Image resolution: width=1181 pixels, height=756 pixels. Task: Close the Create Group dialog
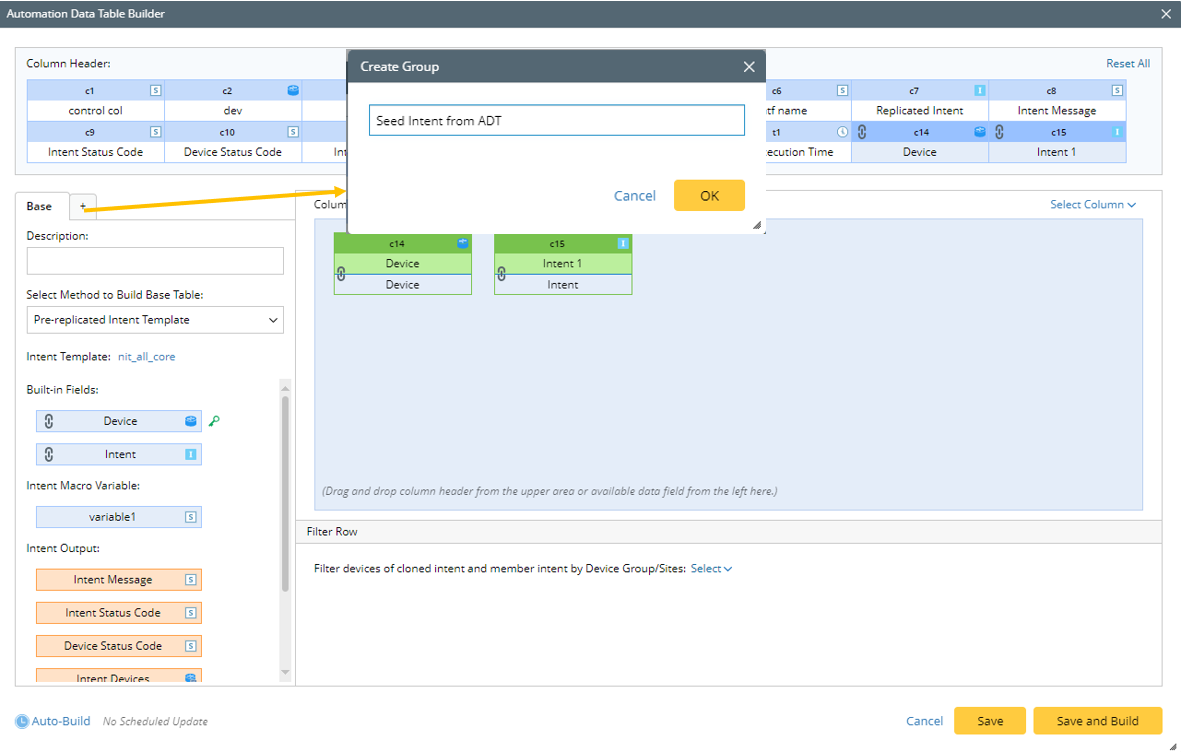click(x=749, y=67)
